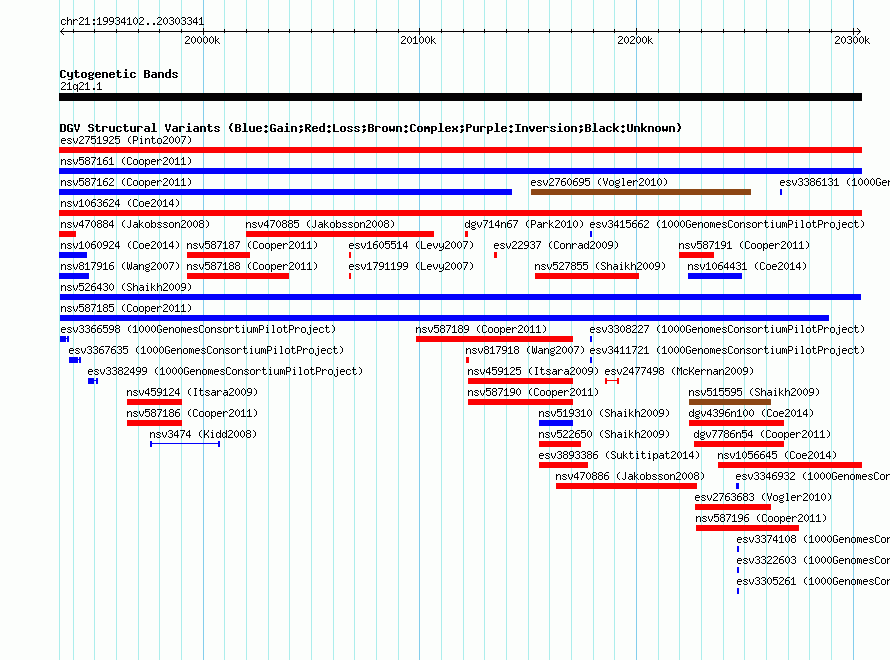Viewport: 890px width, 660px height.
Task: Click the black 21q21.1 cytogenetic band
Action: point(460,97)
